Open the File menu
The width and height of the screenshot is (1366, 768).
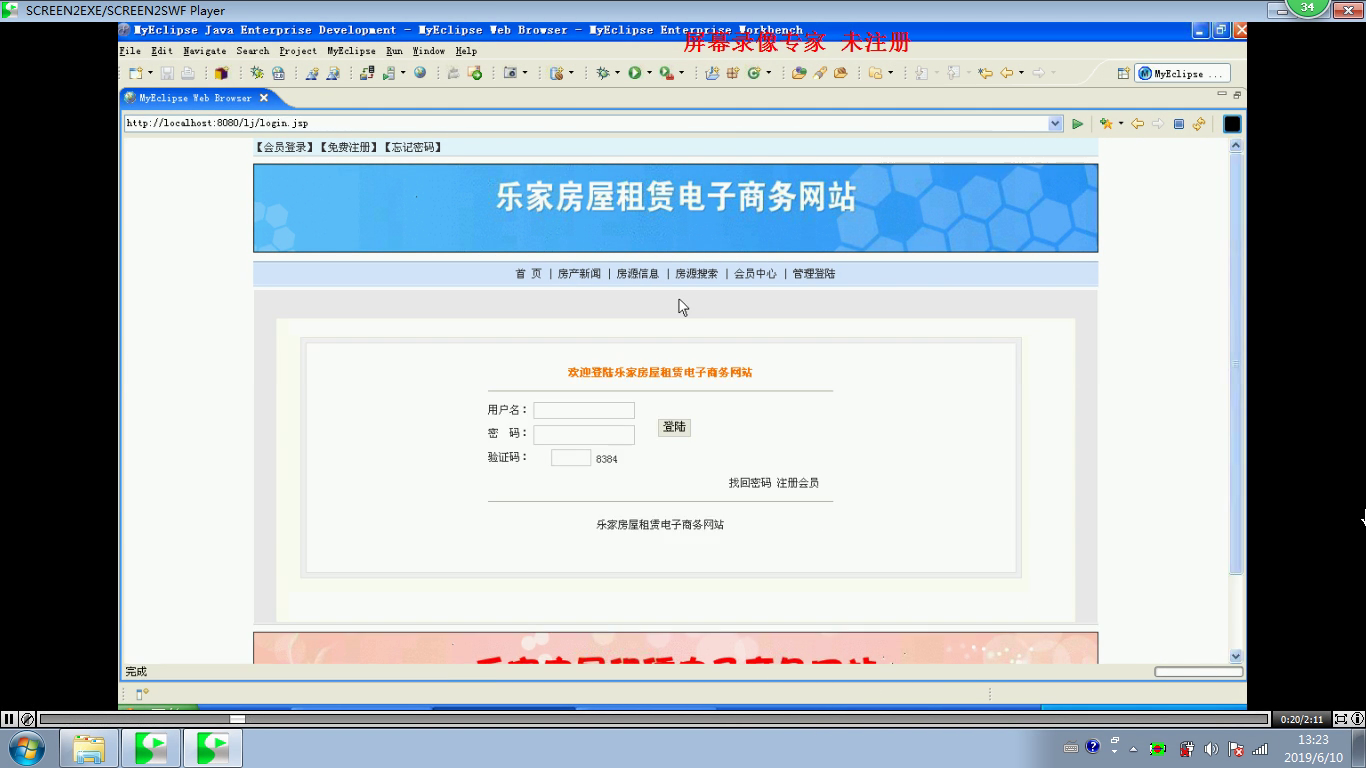click(130, 51)
